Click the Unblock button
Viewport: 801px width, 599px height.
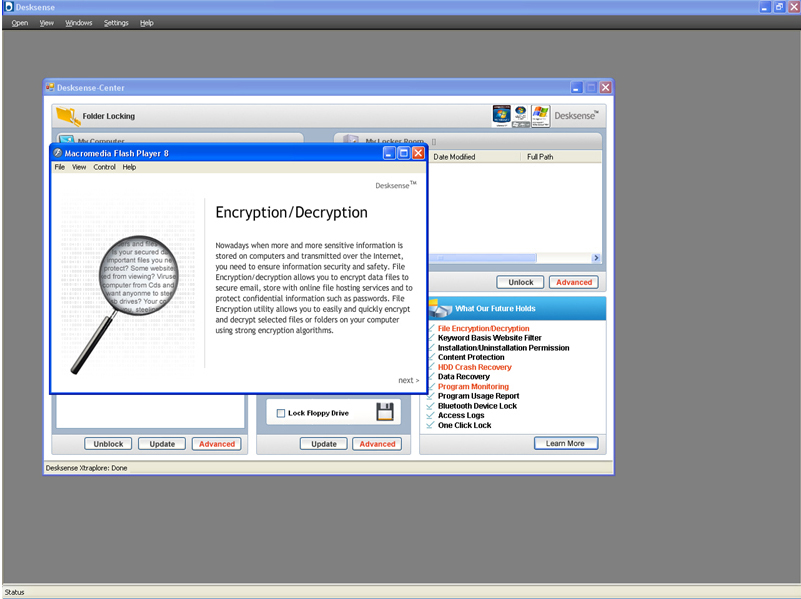[108, 444]
